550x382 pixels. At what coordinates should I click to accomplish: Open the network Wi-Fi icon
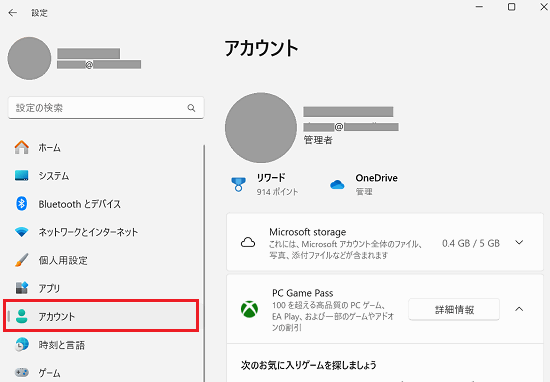22,232
